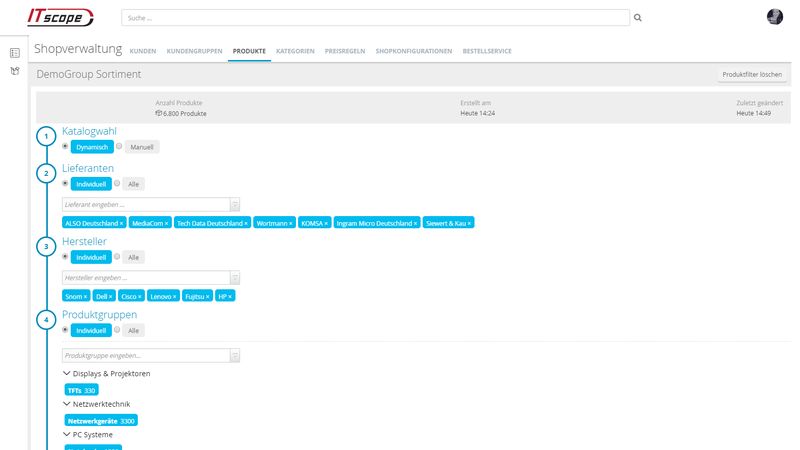Click Produktfilter löschen button

point(752,75)
